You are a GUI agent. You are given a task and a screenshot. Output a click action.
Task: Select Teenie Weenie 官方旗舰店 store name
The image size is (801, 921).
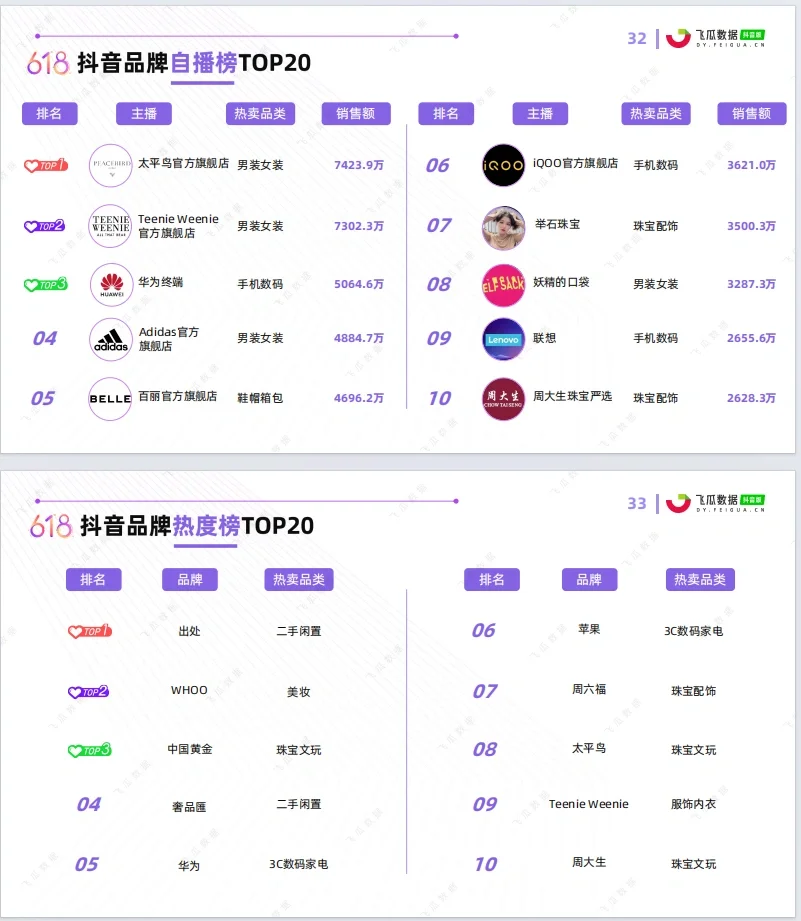point(178,226)
